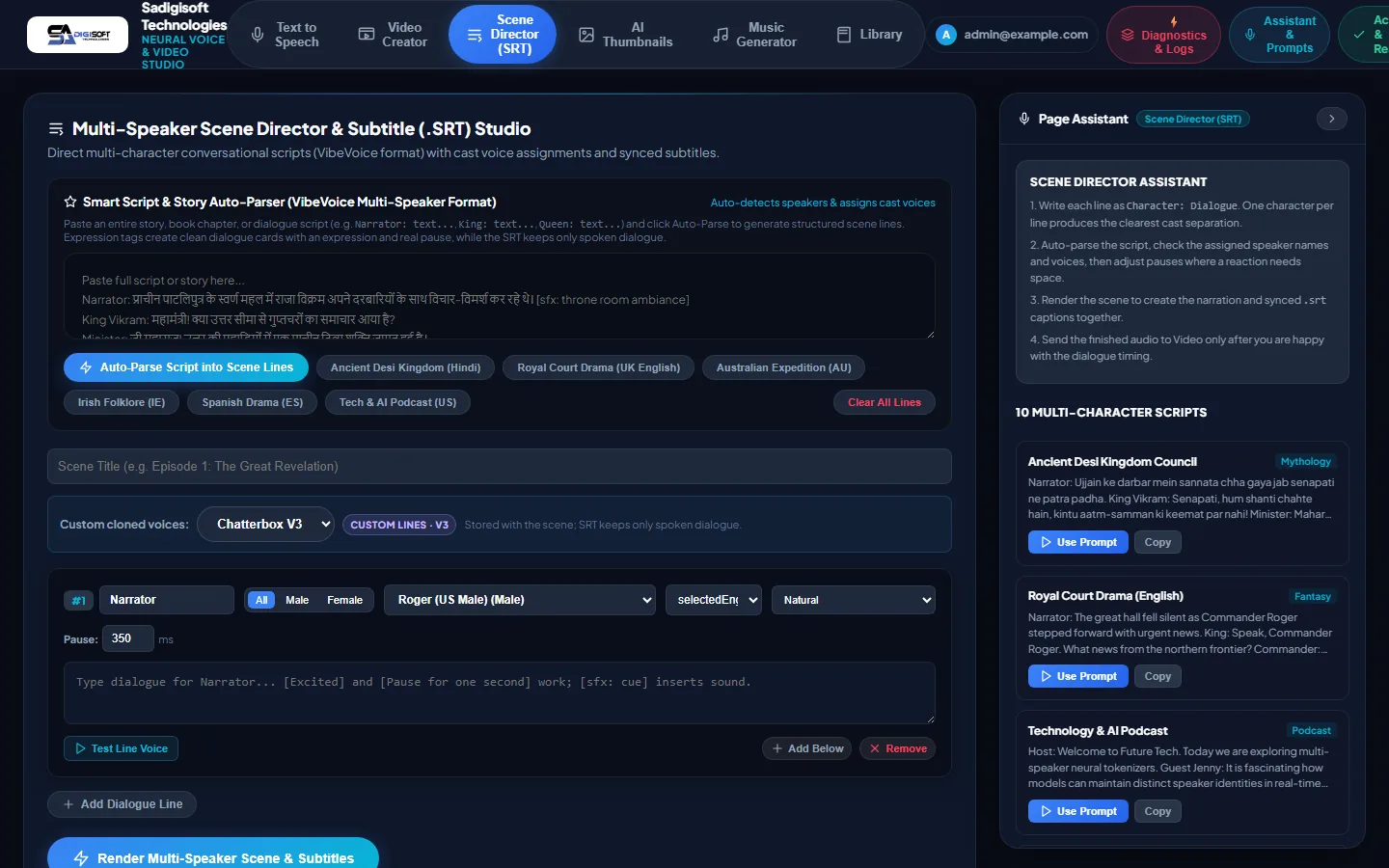Go to the Music Generator tab
Image resolution: width=1389 pixels, height=868 pixels.
click(754, 35)
